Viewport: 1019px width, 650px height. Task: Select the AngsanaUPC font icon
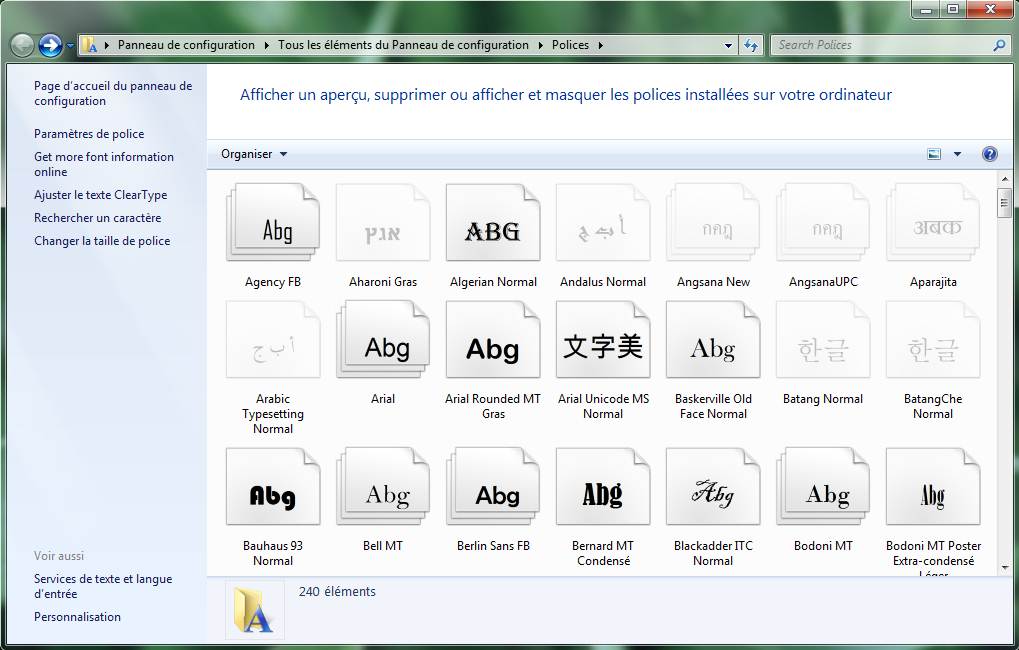[823, 223]
